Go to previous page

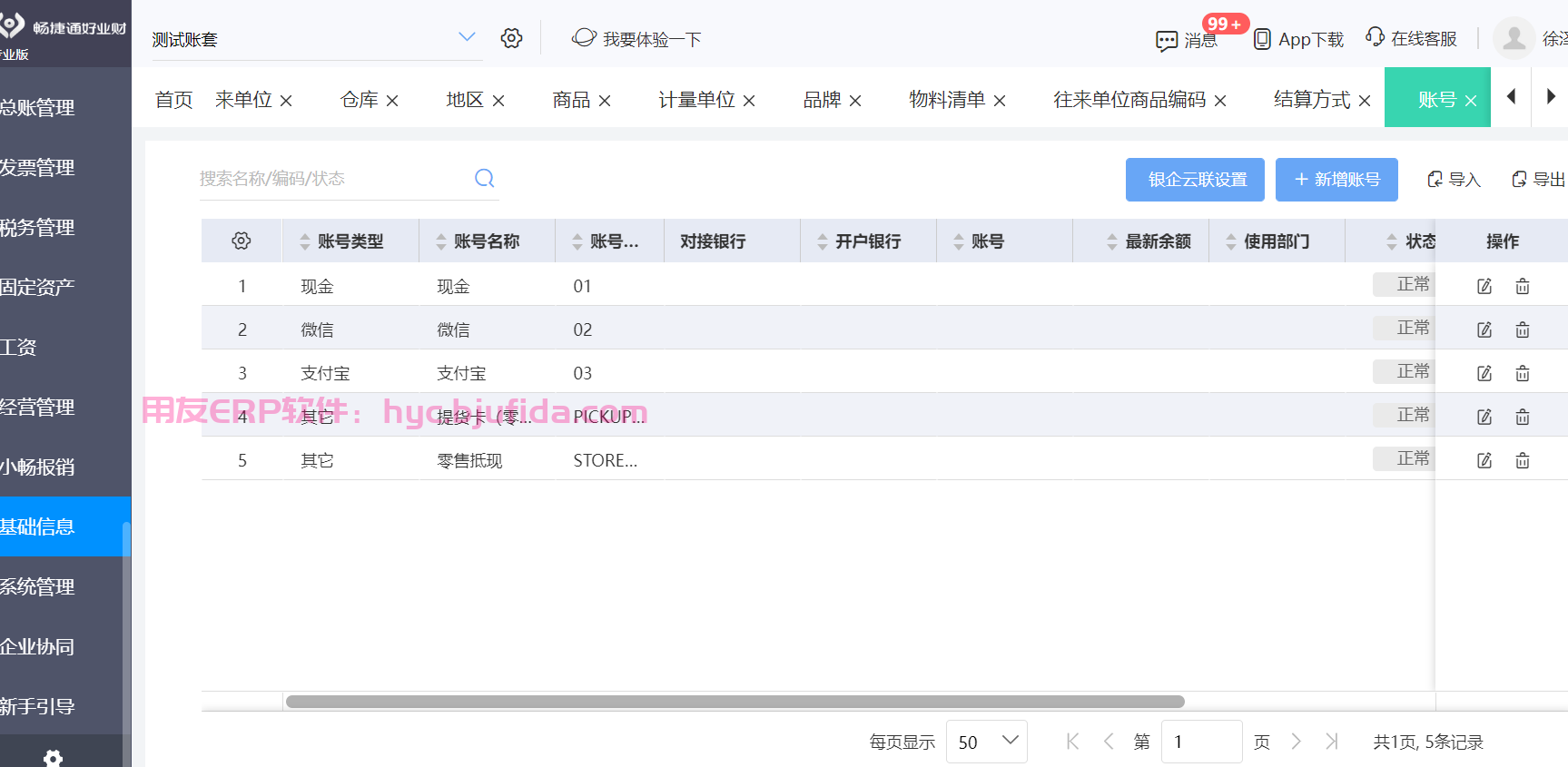1109,742
